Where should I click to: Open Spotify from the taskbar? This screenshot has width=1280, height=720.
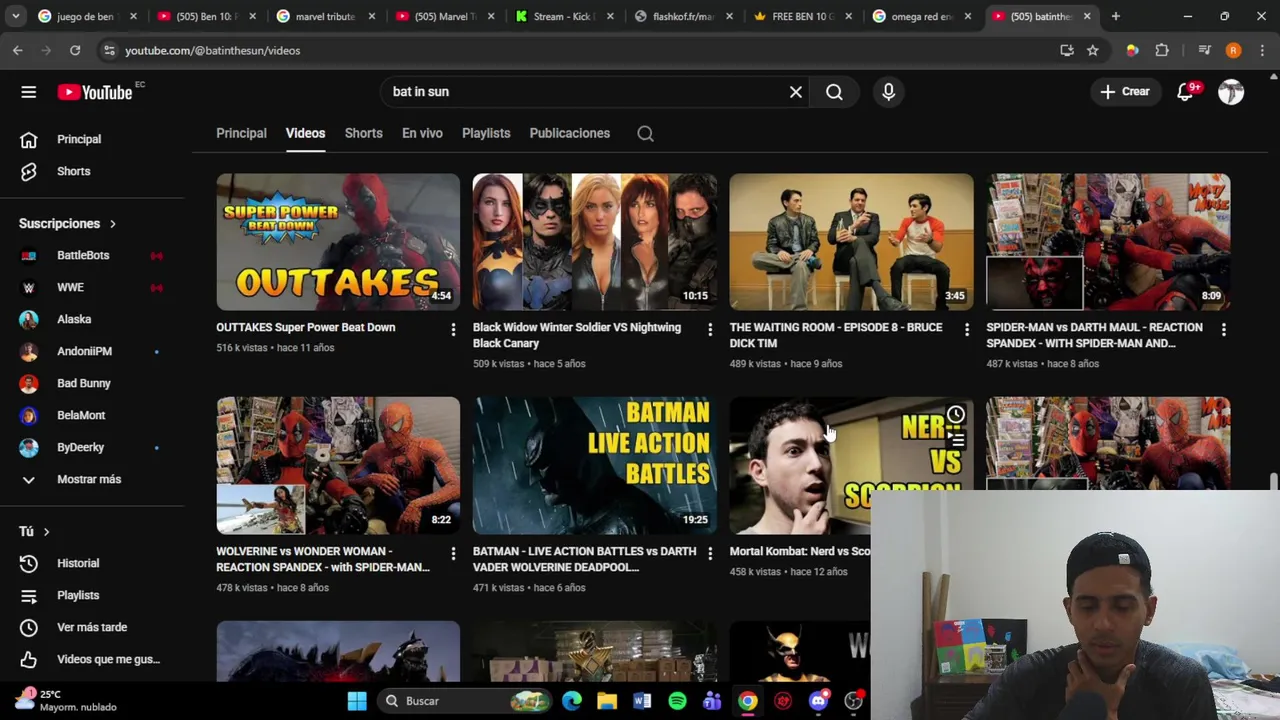677,701
